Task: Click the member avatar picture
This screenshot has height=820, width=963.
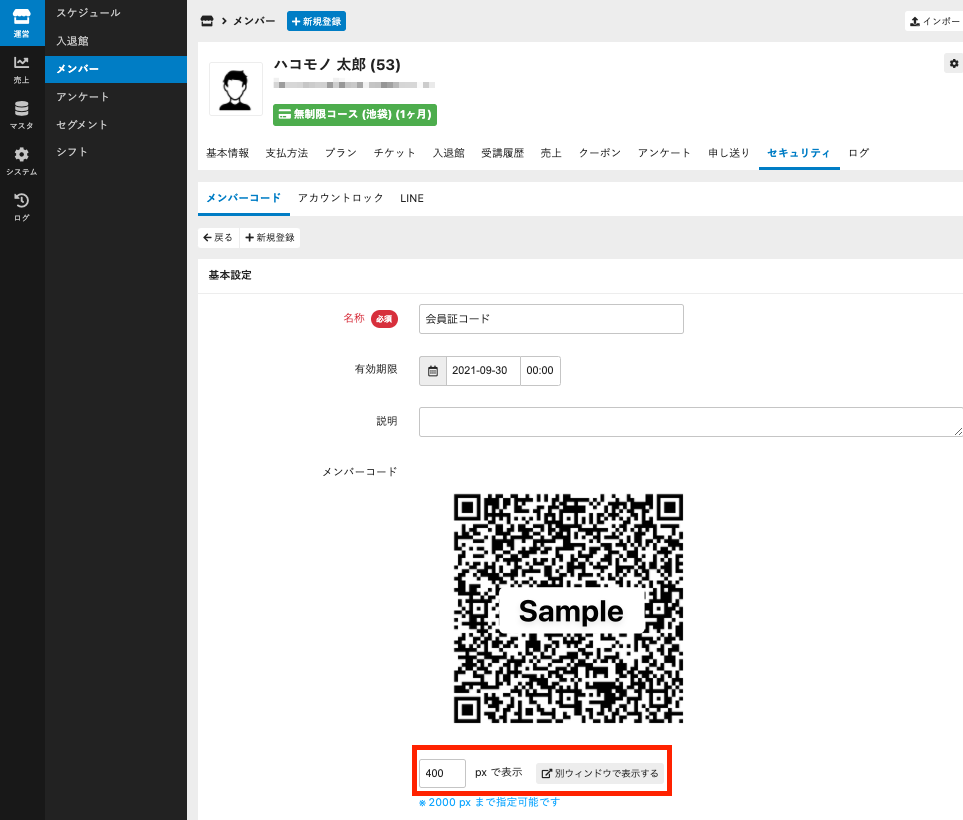Action: pyautogui.click(x=236, y=89)
